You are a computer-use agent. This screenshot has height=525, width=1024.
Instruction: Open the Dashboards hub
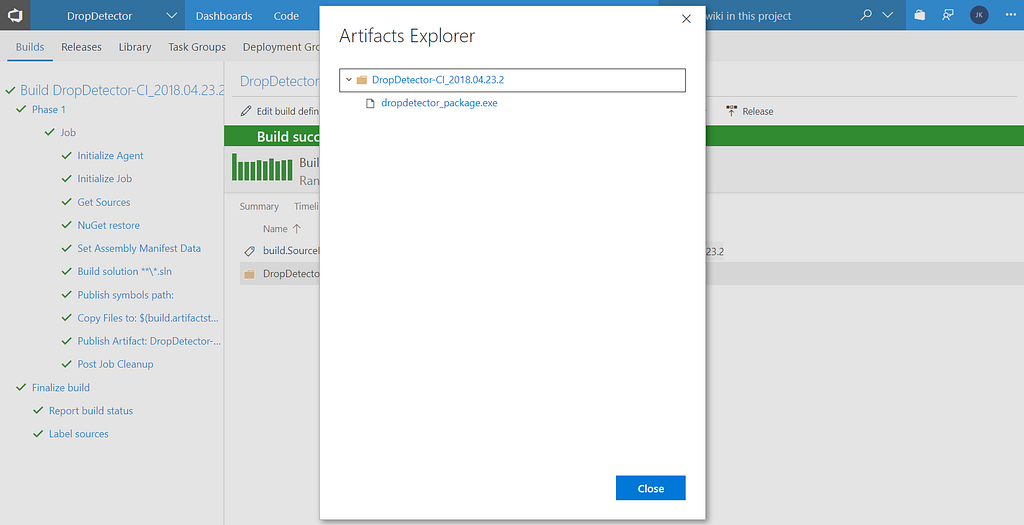click(x=224, y=16)
